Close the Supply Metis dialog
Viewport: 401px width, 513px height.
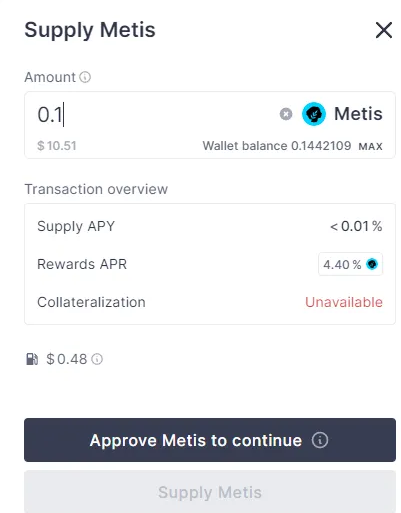coord(384,30)
